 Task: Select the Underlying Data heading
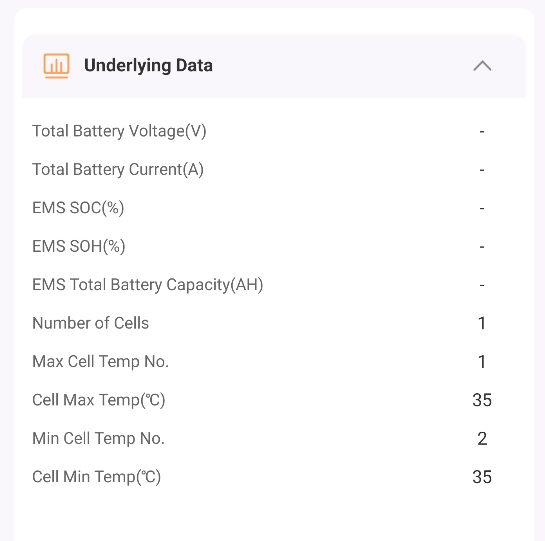click(x=148, y=66)
